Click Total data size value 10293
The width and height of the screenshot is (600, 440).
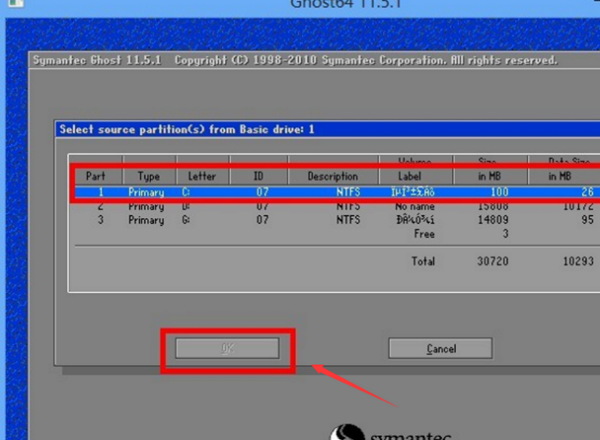578,261
